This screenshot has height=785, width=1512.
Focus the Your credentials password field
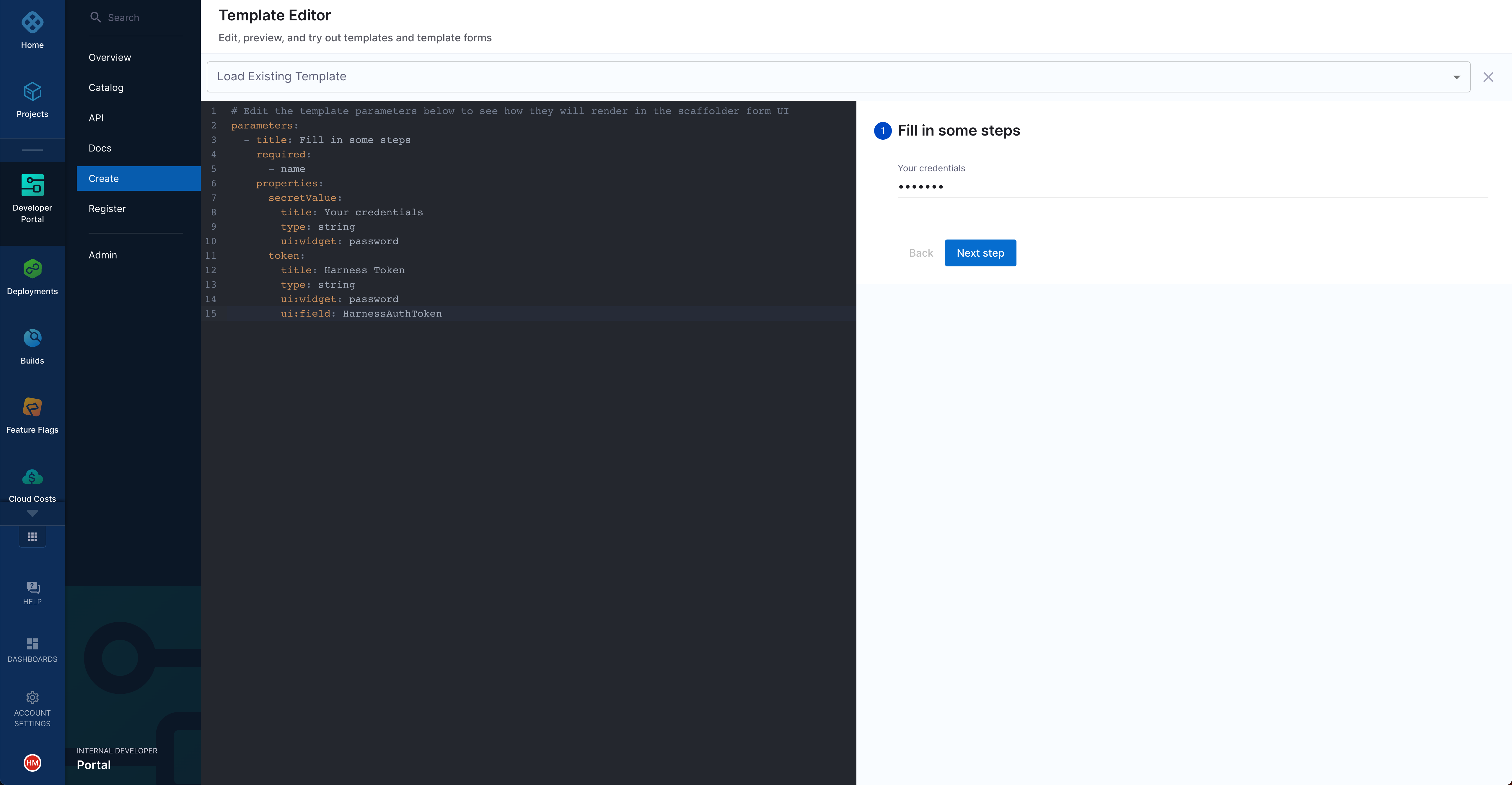point(1192,187)
